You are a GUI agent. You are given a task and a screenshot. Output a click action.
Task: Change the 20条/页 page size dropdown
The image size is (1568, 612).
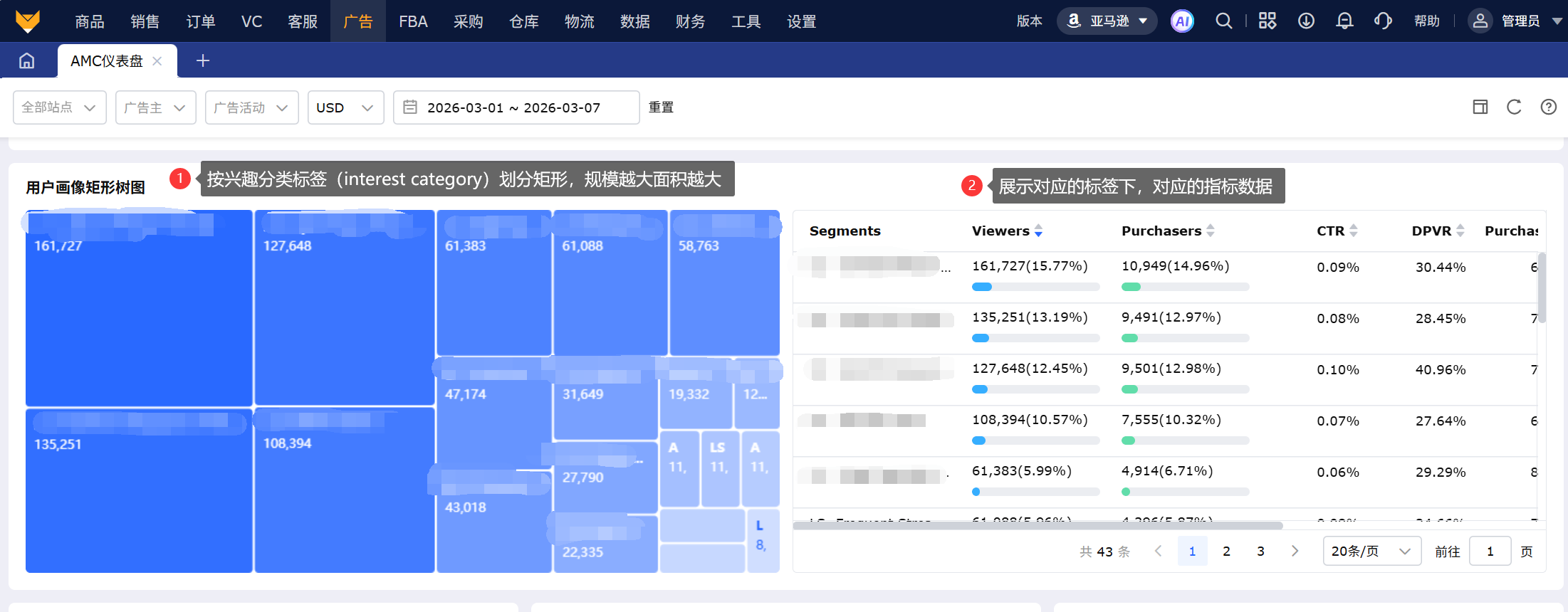[x=1372, y=551]
